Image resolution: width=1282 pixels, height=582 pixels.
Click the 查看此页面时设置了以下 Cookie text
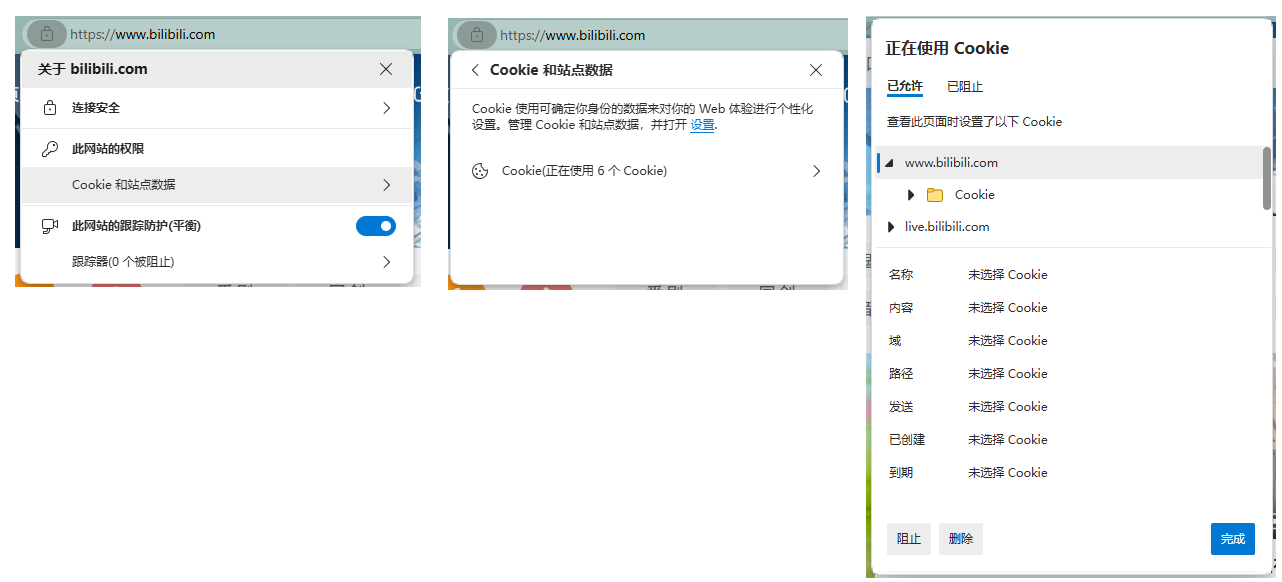974,122
